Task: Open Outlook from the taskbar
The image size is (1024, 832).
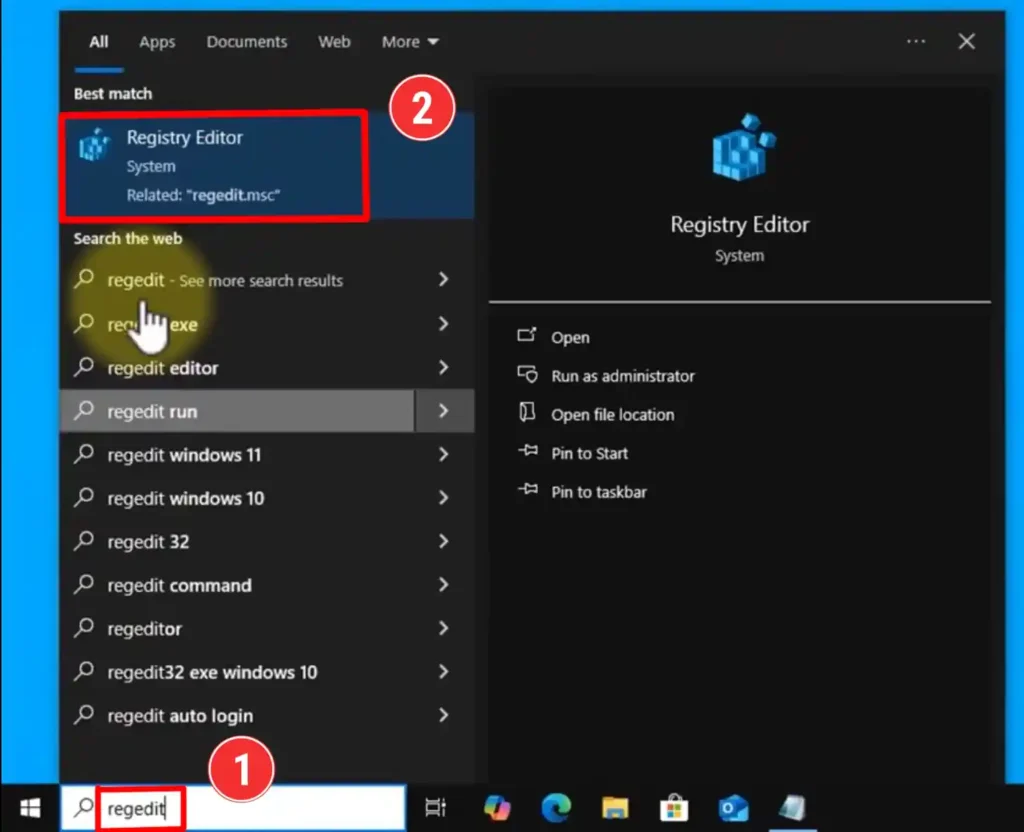Action: coord(731,808)
